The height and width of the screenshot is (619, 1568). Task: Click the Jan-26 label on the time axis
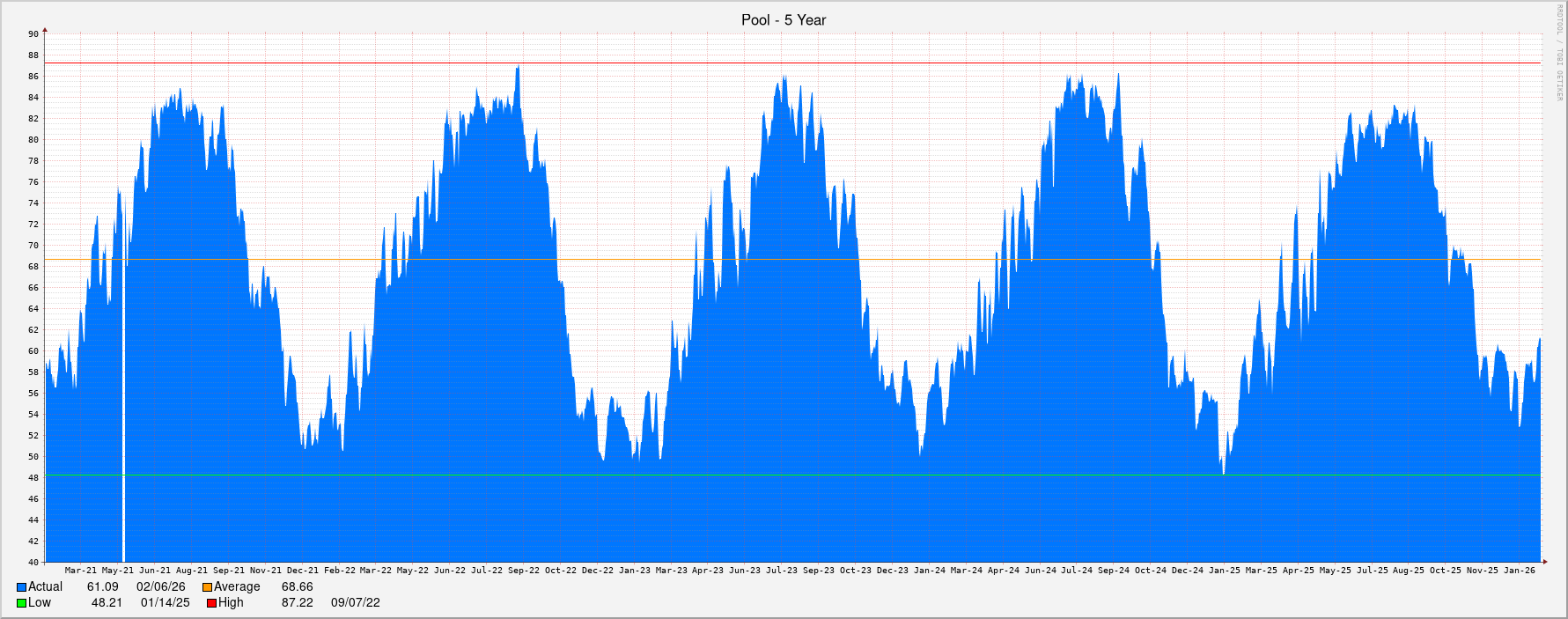coord(1519,571)
